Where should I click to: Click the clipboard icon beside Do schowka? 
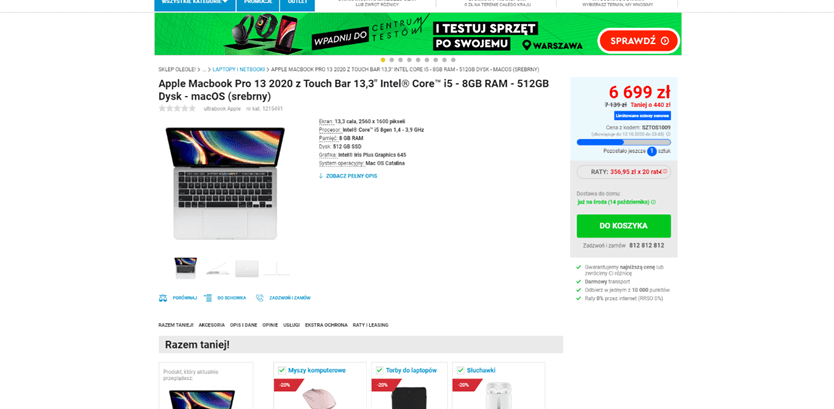coord(208,298)
